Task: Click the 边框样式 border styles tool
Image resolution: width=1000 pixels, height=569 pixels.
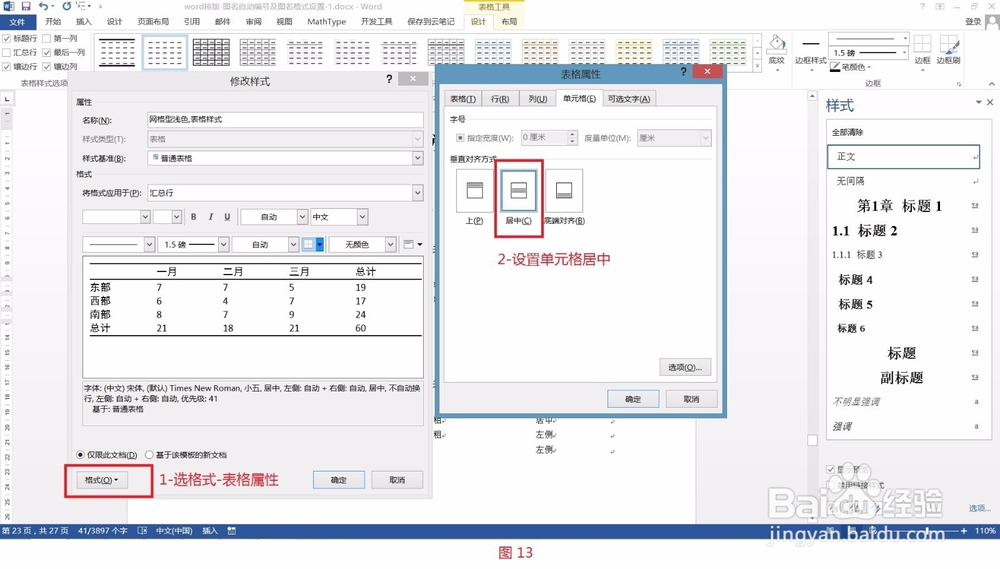Action: point(811,52)
